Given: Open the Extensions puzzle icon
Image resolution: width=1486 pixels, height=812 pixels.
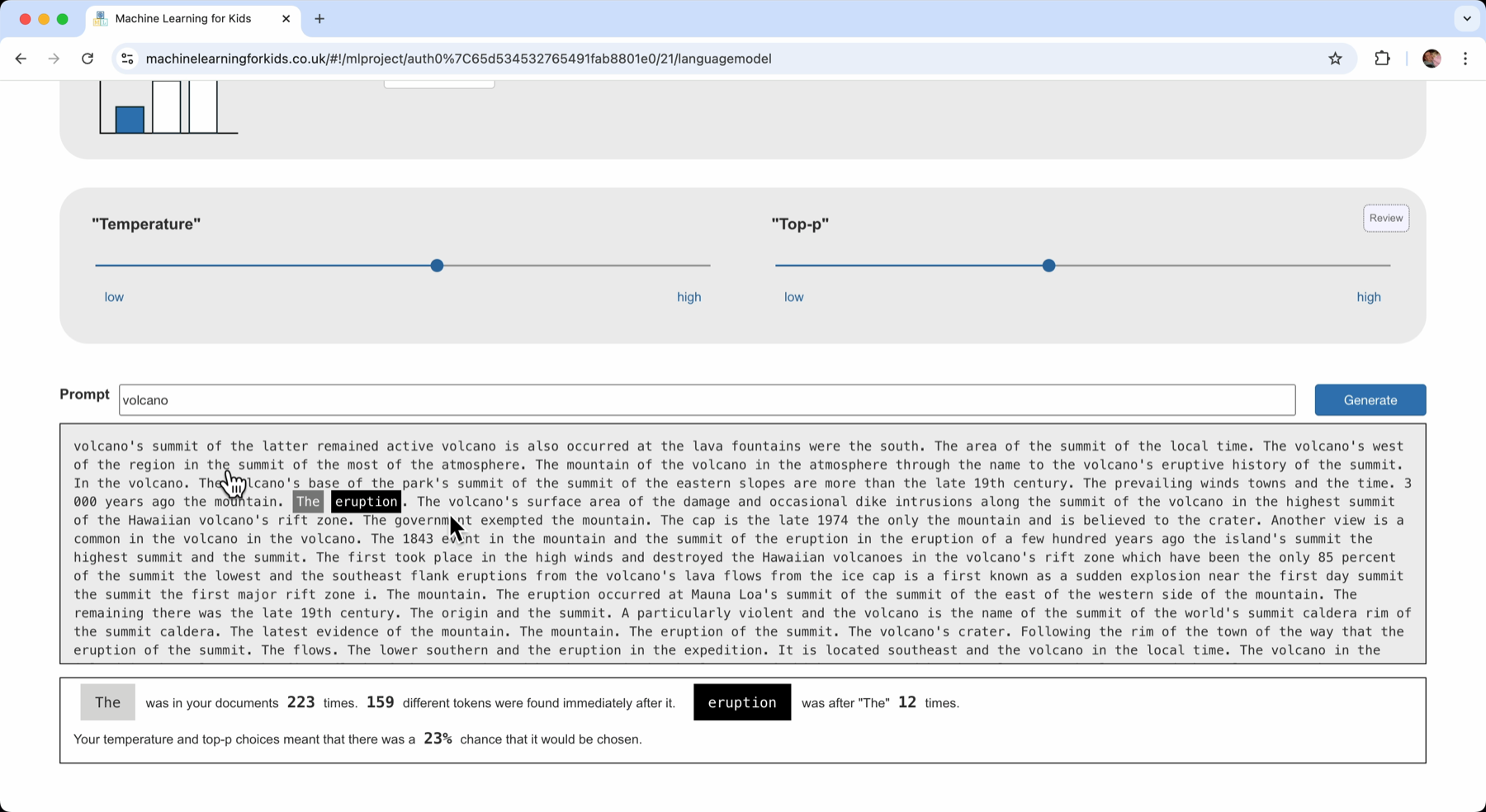Looking at the screenshot, I should 1382,59.
